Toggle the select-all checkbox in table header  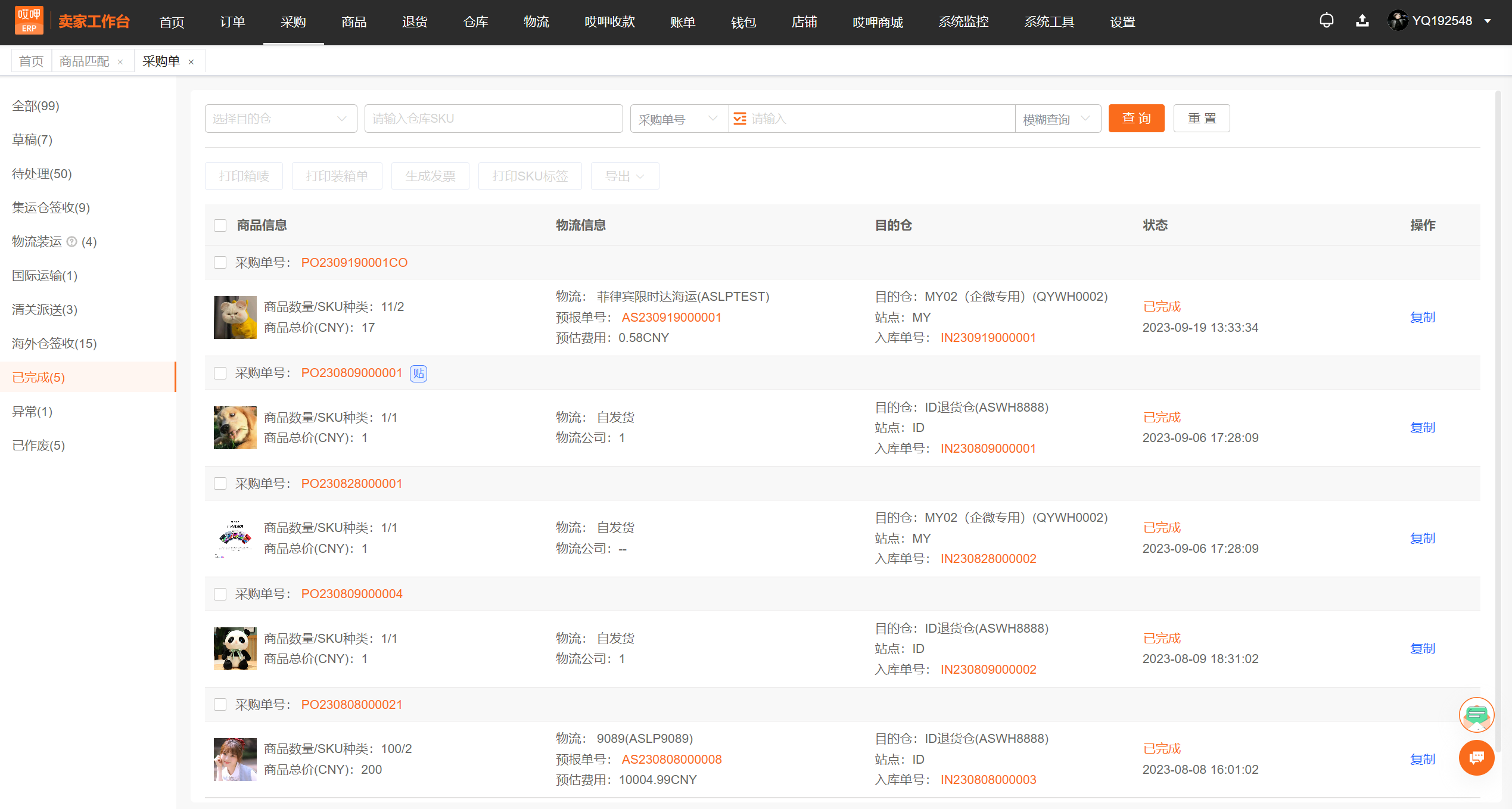pyautogui.click(x=220, y=225)
